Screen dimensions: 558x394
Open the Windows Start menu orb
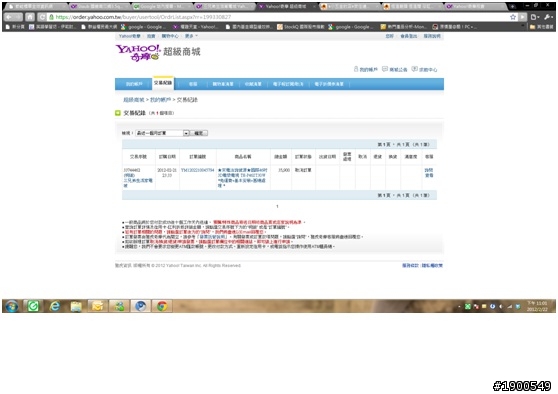(x=12, y=306)
